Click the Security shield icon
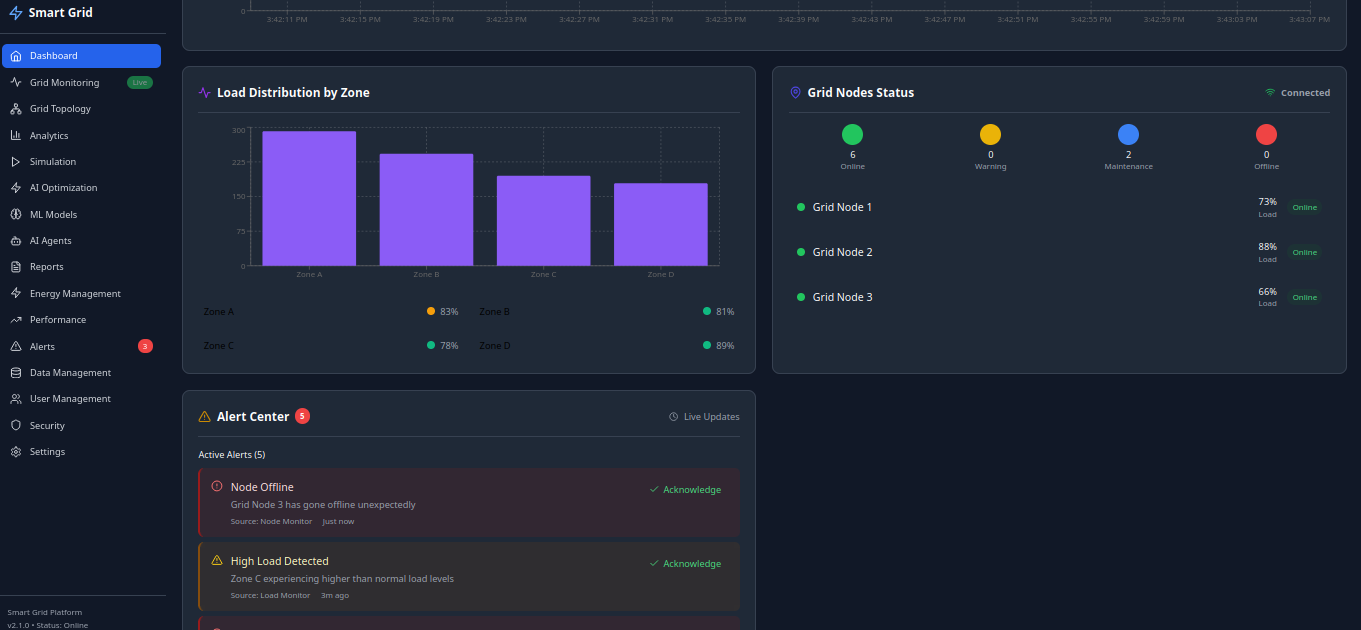The width and height of the screenshot is (1361, 630). point(16,425)
